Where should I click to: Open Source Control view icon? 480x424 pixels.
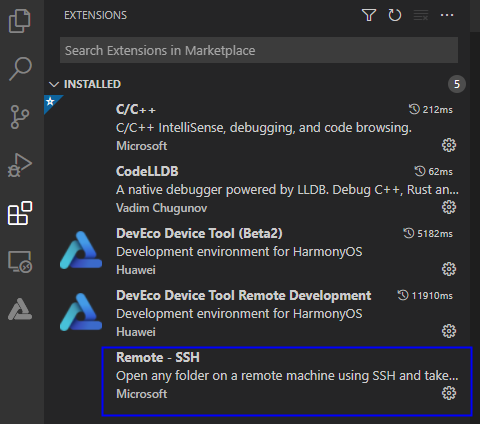pos(20,117)
